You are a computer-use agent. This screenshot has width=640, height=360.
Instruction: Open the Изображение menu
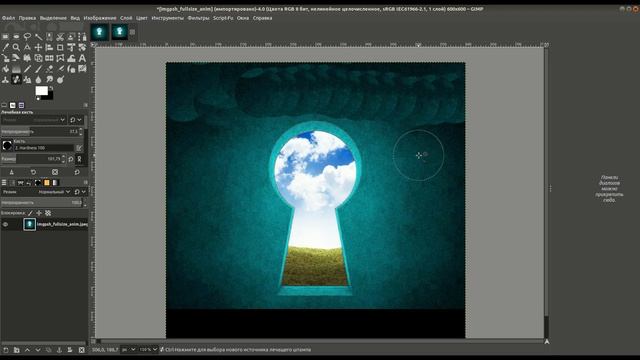(x=100, y=18)
